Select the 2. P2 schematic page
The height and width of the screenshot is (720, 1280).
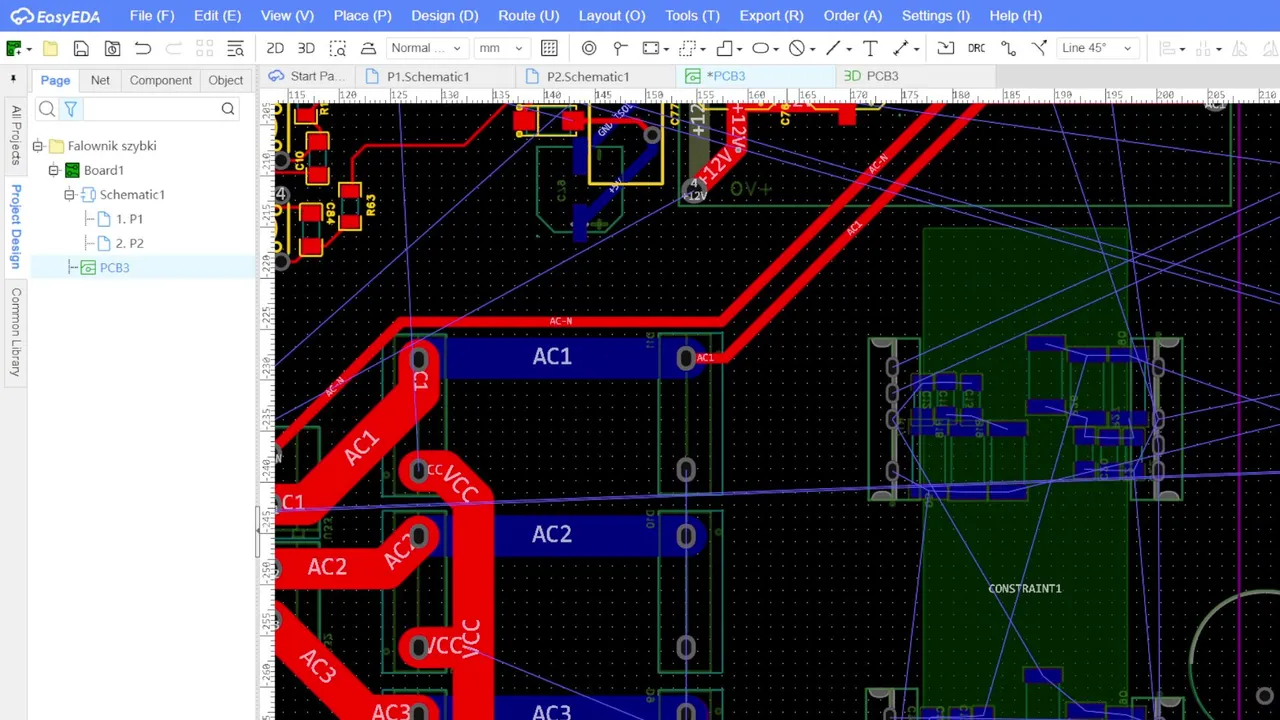(x=129, y=243)
